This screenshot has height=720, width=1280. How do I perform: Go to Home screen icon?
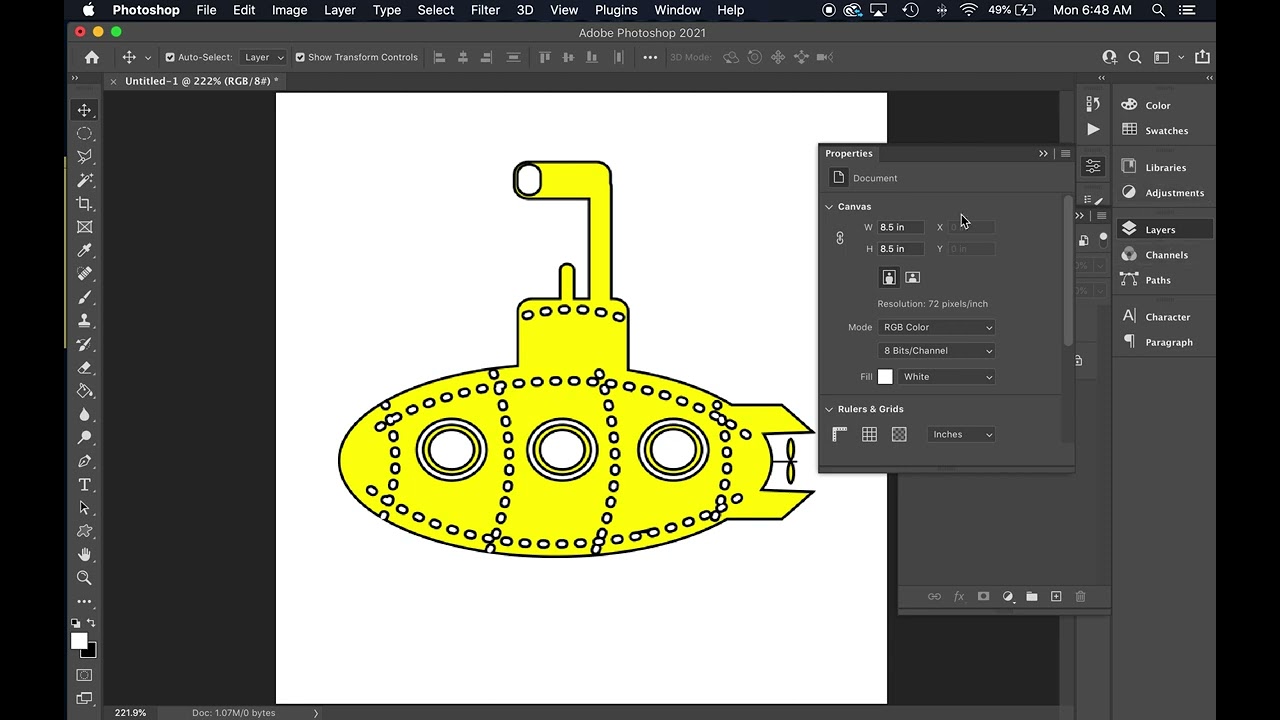click(x=92, y=57)
